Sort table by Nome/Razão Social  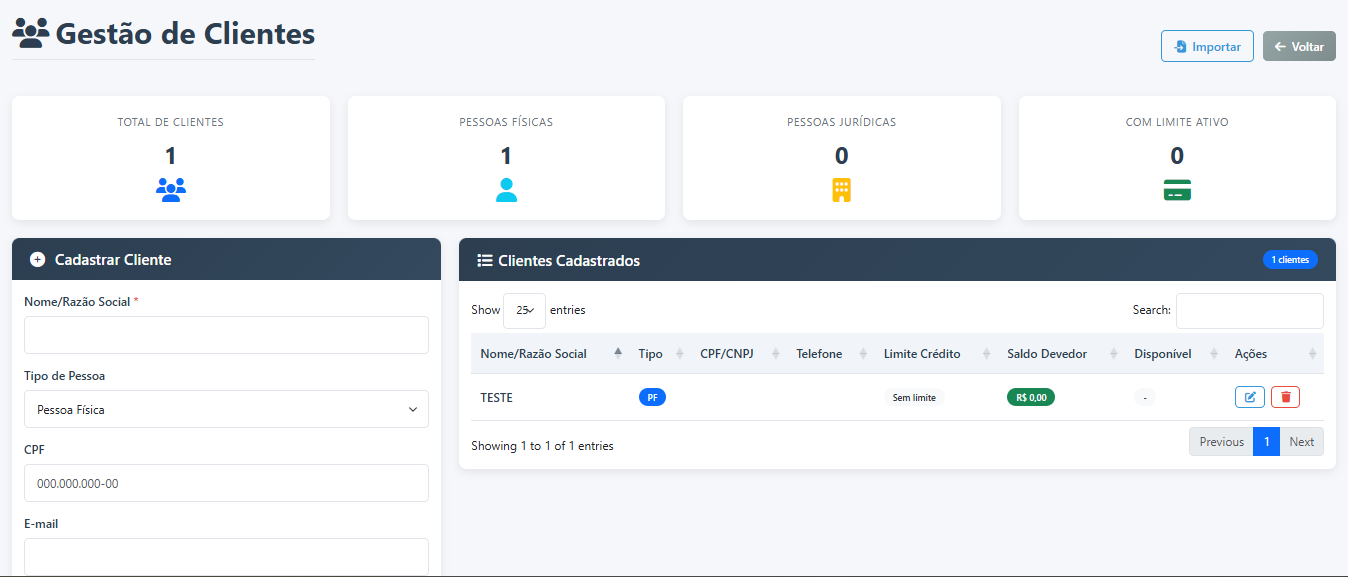550,354
